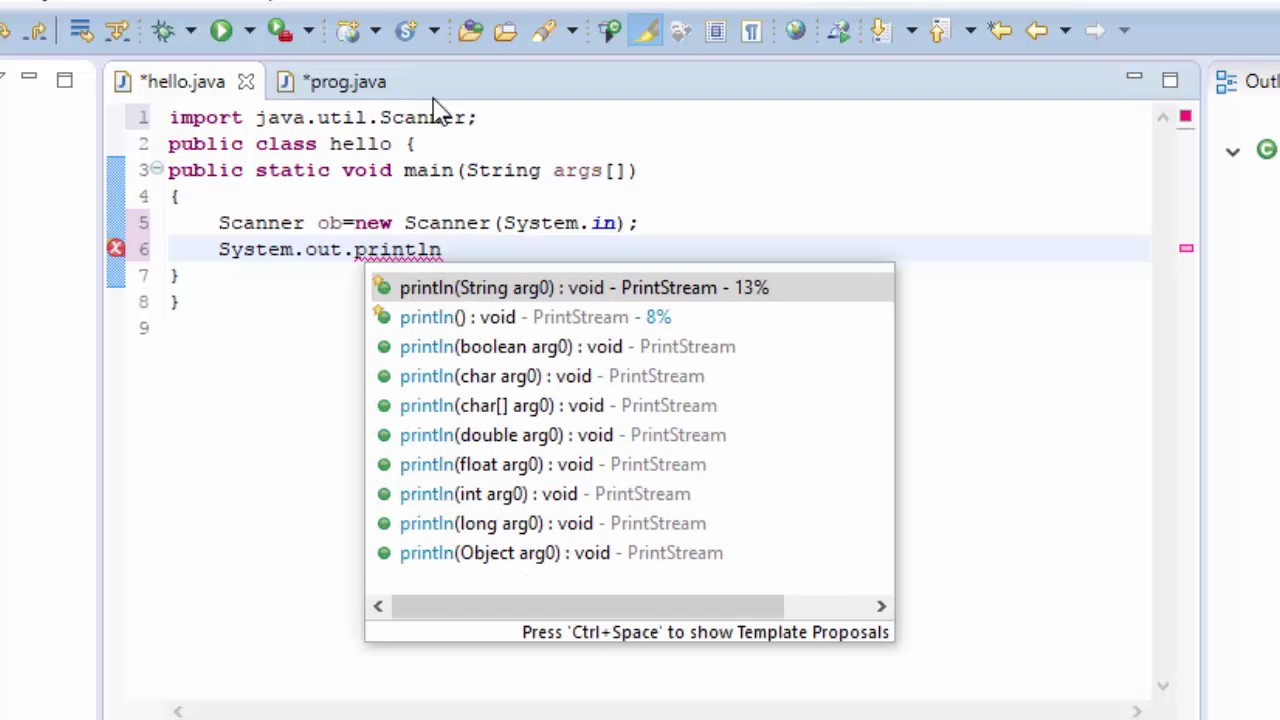Select println(int arg0) proposal
Screen dimensions: 1280x720
click(x=630, y=494)
